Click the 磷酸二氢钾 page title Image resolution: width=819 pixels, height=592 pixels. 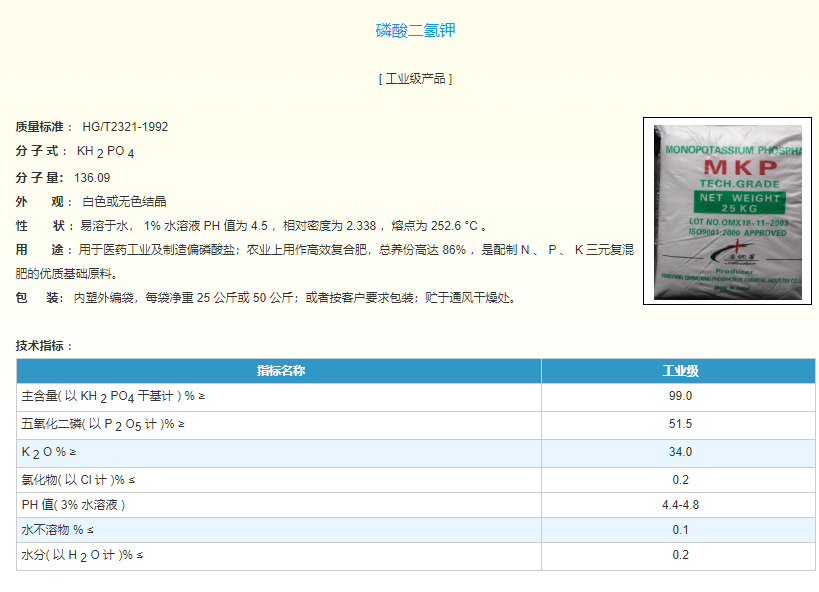[x=415, y=30]
